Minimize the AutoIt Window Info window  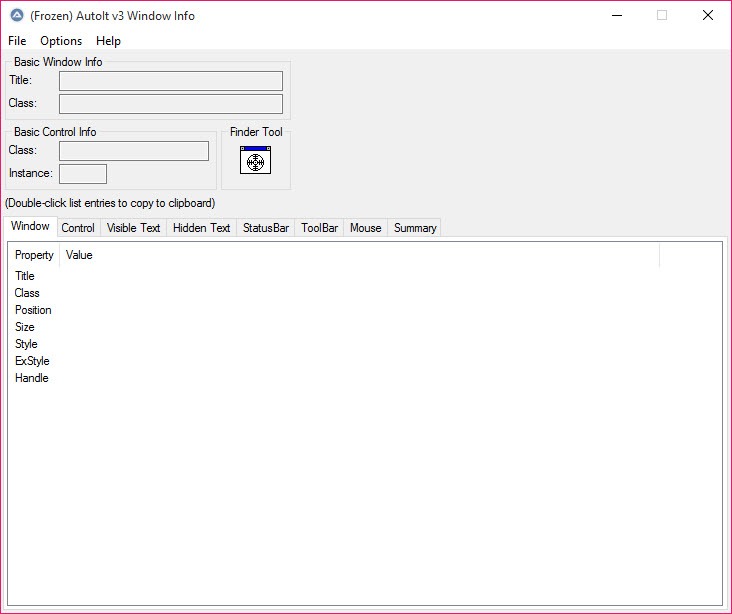coord(617,15)
